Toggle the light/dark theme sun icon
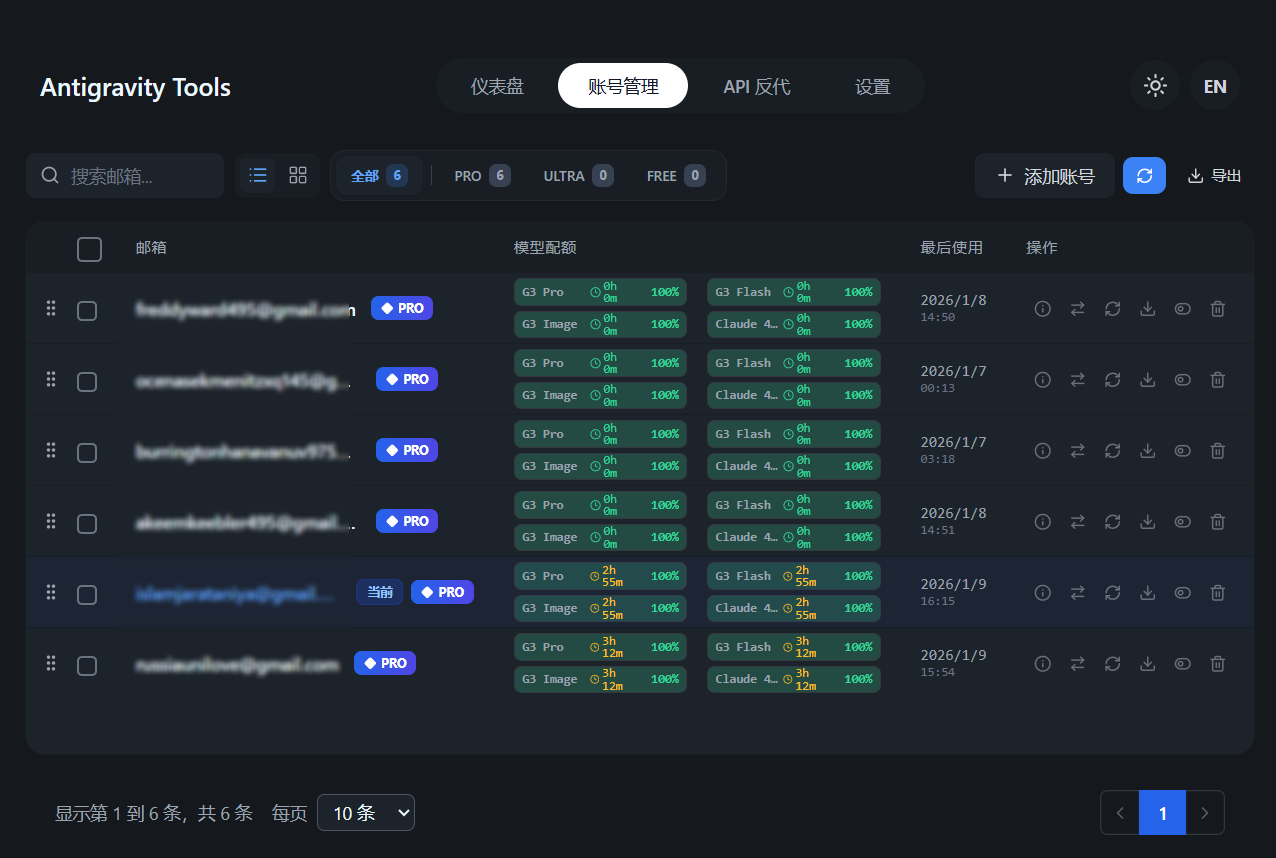 (1155, 86)
